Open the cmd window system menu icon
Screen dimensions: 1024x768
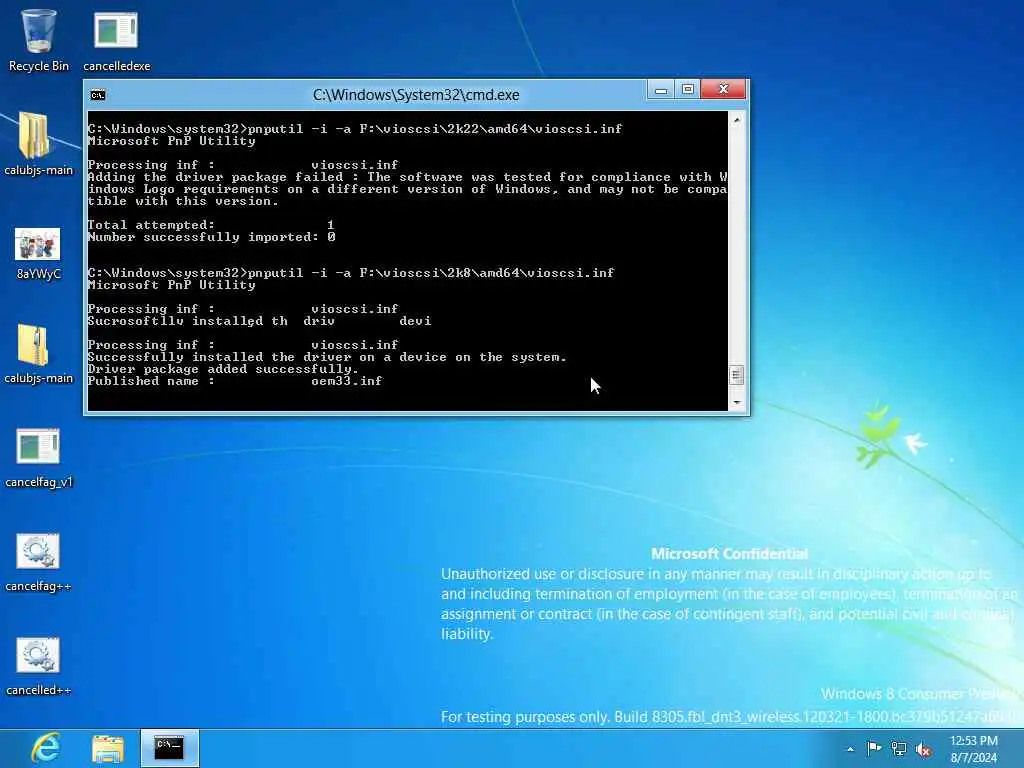coord(98,95)
